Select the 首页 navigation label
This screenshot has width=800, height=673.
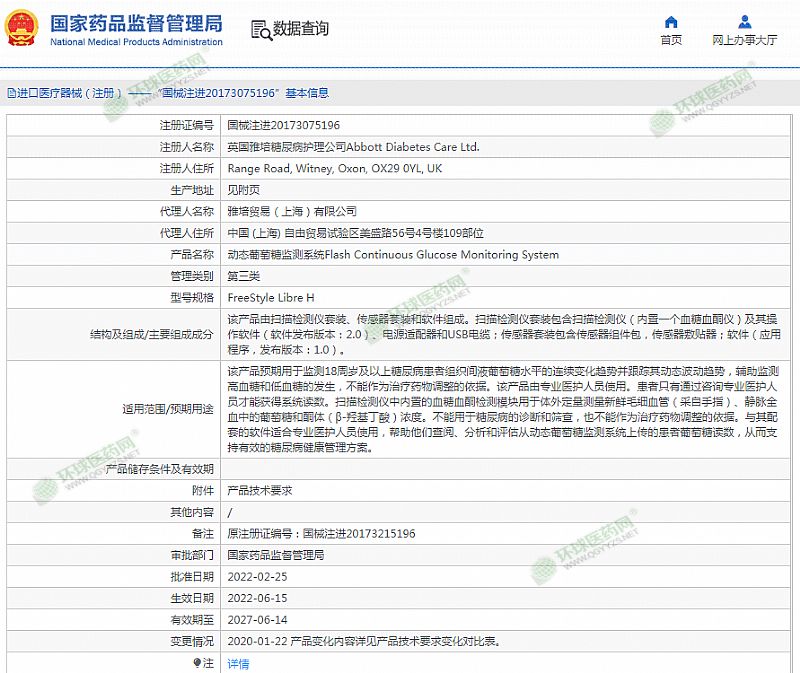click(671, 41)
